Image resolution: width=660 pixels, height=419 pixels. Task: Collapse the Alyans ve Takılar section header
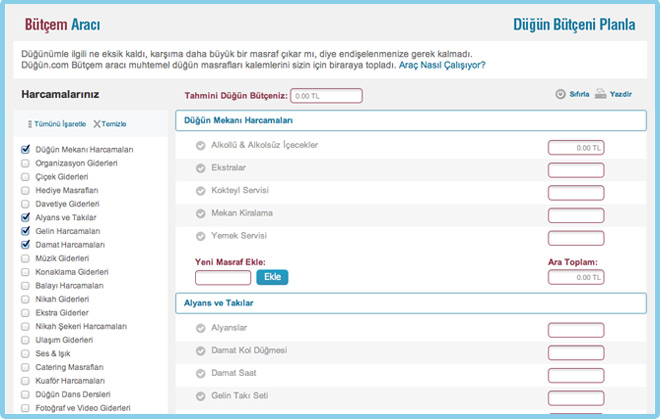pyautogui.click(x=410, y=302)
